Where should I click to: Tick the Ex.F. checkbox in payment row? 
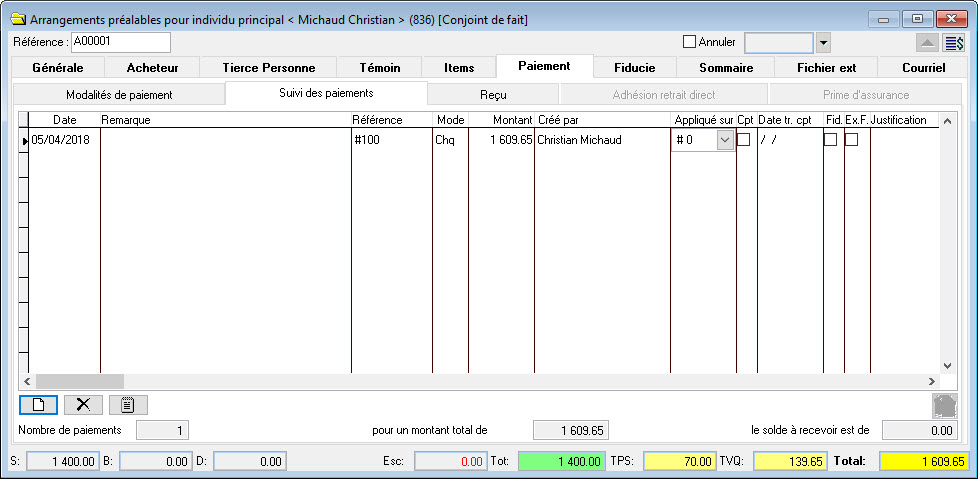851,140
